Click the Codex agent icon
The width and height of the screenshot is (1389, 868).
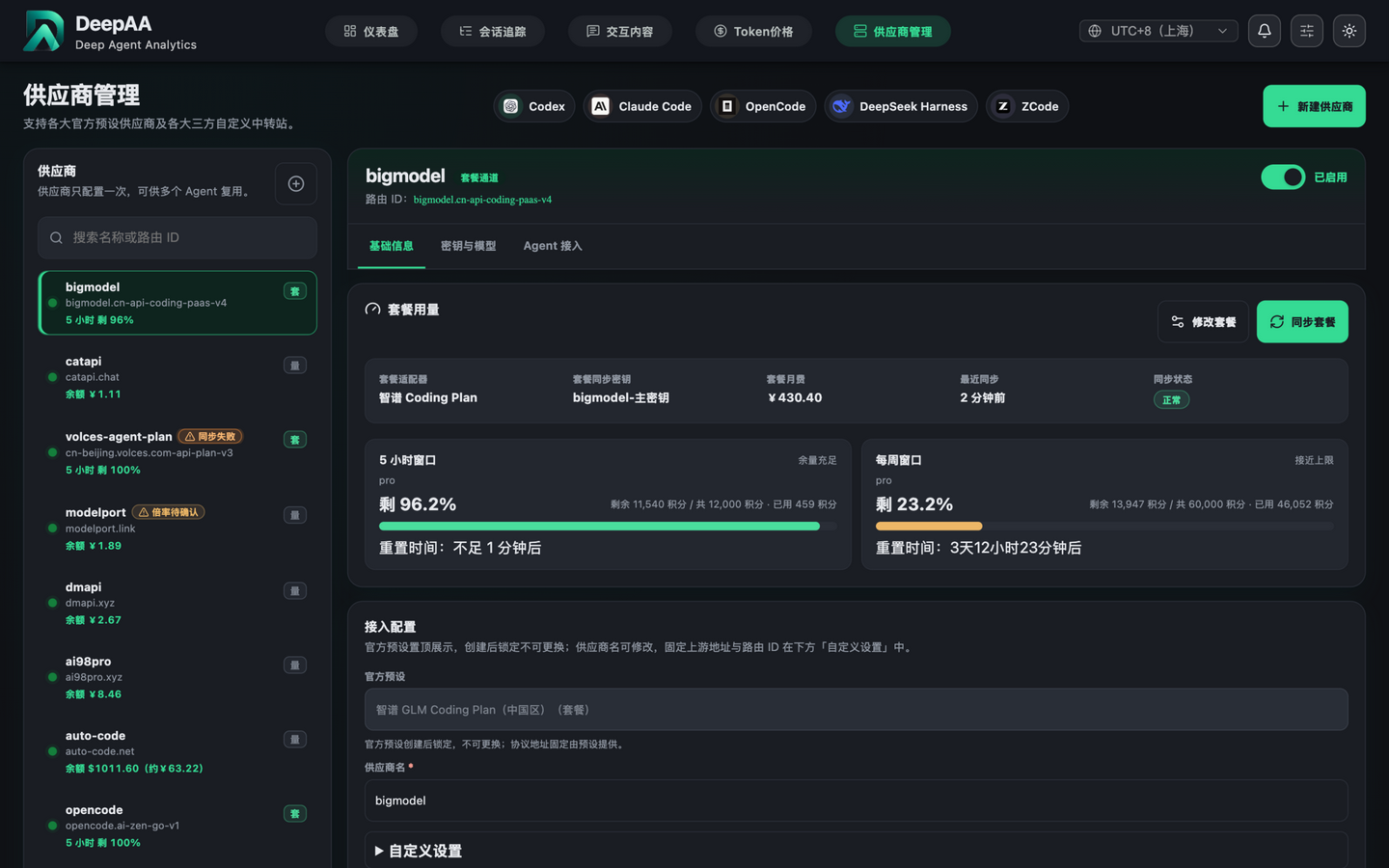pos(511,106)
